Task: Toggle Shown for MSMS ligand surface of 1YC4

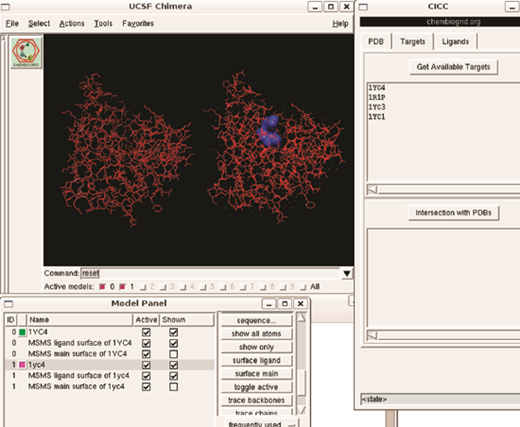Action: pos(173,343)
